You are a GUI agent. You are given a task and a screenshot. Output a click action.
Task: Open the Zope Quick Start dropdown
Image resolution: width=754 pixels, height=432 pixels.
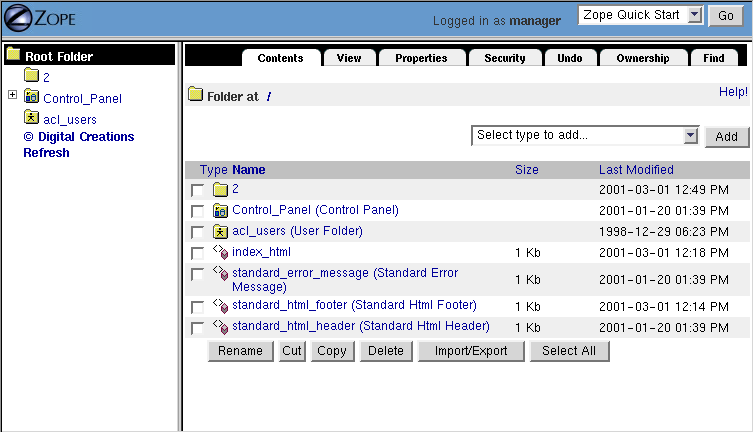tap(642, 16)
